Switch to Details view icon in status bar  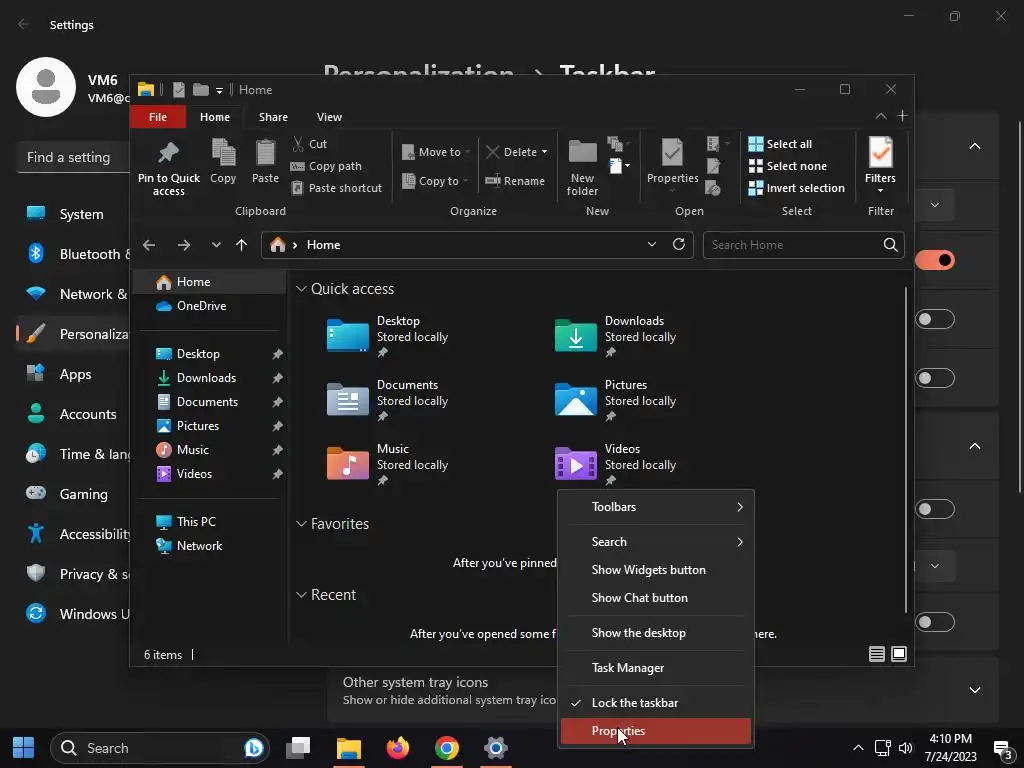[876, 654]
